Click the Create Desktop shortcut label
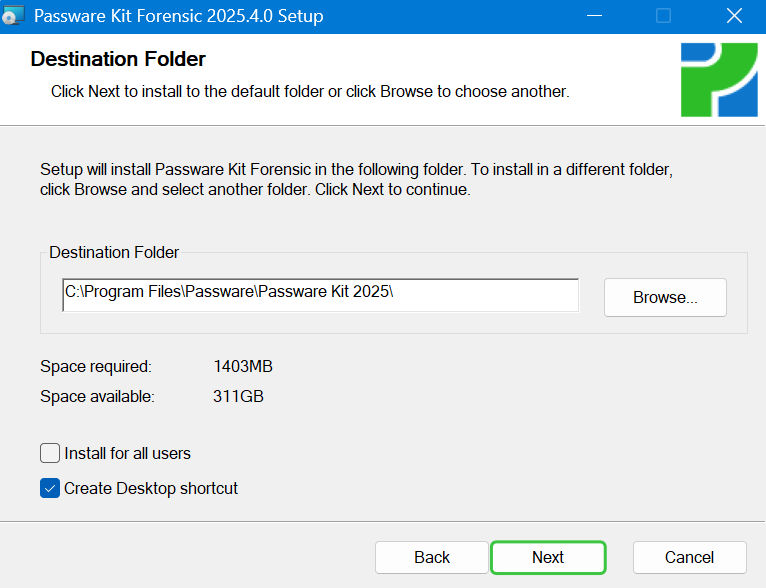Viewport: 766px width, 588px height. 151,488
